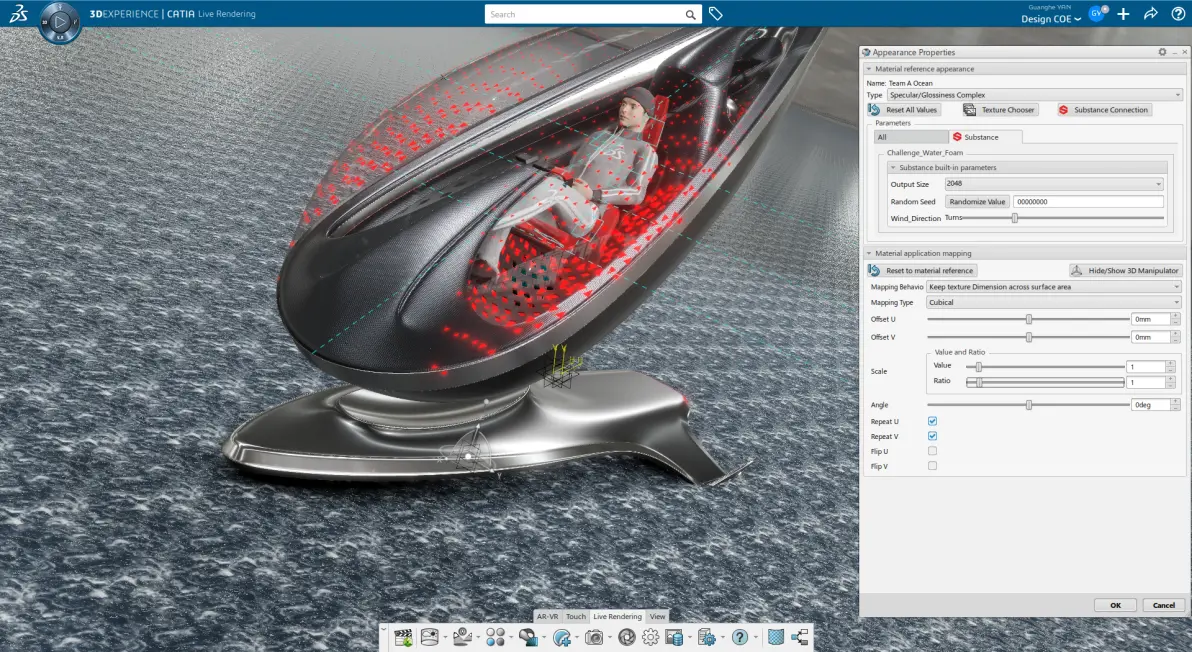Image resolution: width=1192 pixels, height=652 pixels.
Task: Enable the Flip V checkbox
Action: tap(932, 466)
